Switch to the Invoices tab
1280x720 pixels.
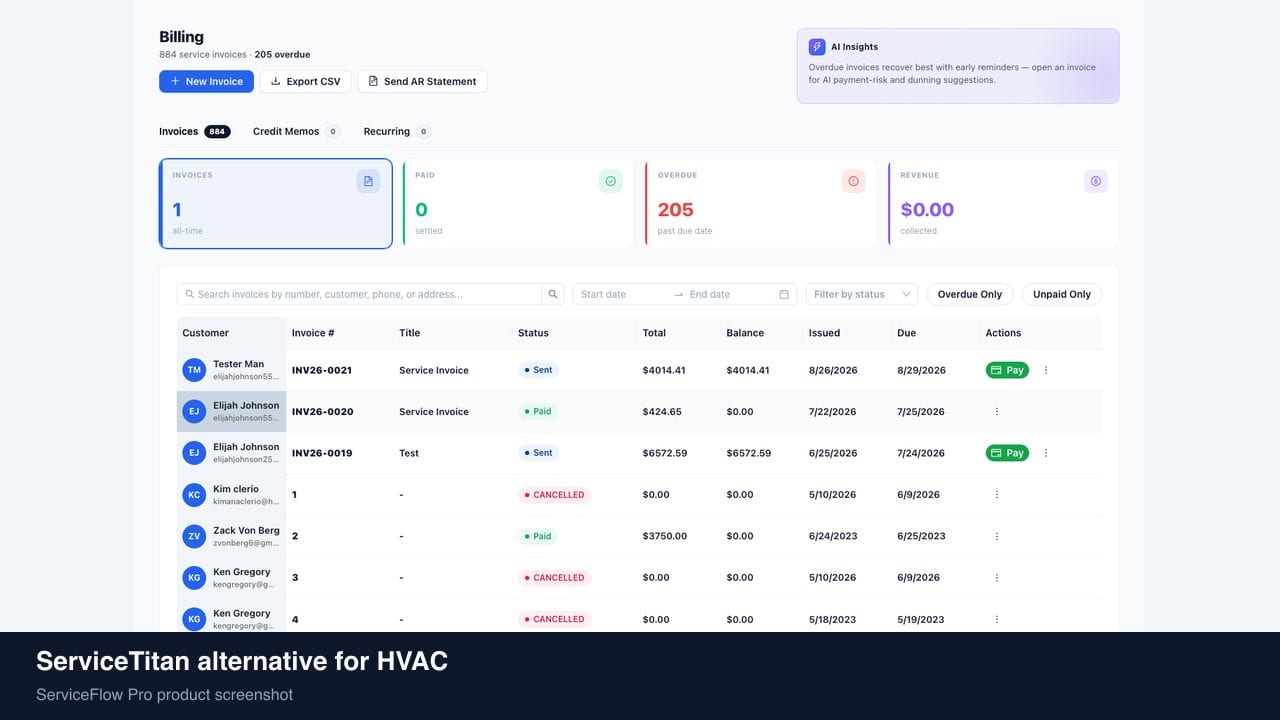(x=195, y=131)
